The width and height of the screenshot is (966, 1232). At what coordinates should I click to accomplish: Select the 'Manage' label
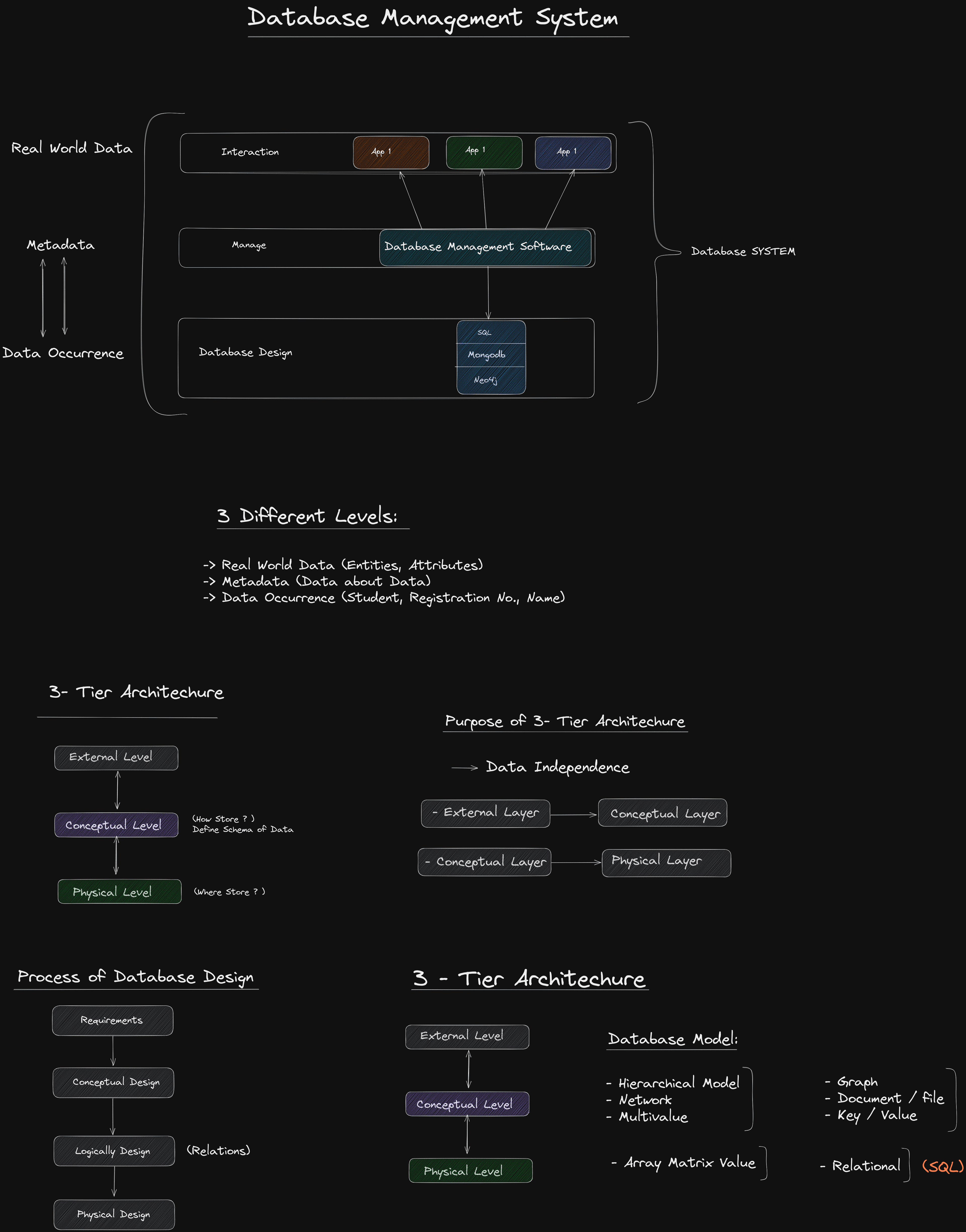click(x=249, y=245)
